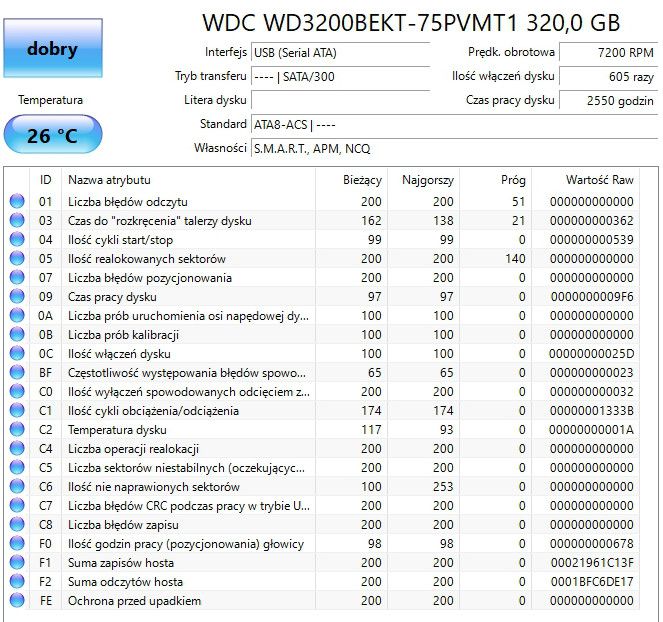Select the 'Ochrona przed upadkiem' row

pos(321,601)
